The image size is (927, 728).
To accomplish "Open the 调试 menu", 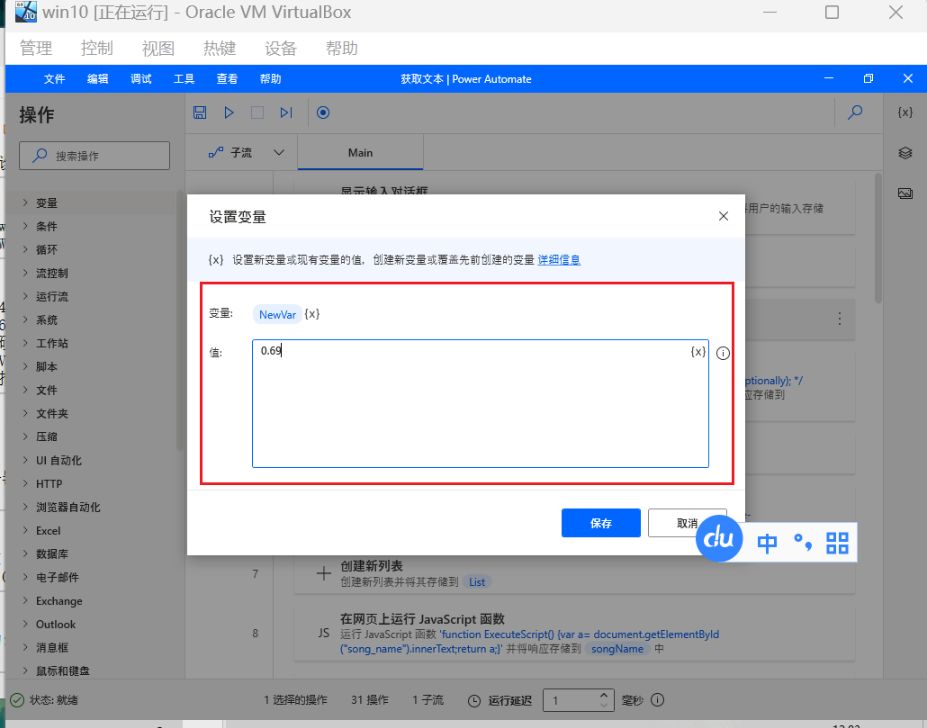I will tap(141, 79).
